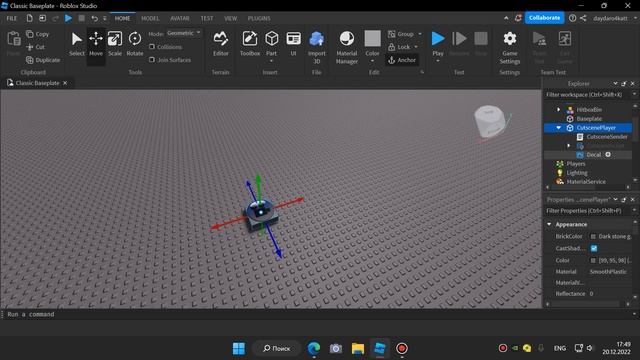Select Baseplate in Explorer
Viewport: 640px width, 360px height.
click(589, 119)
